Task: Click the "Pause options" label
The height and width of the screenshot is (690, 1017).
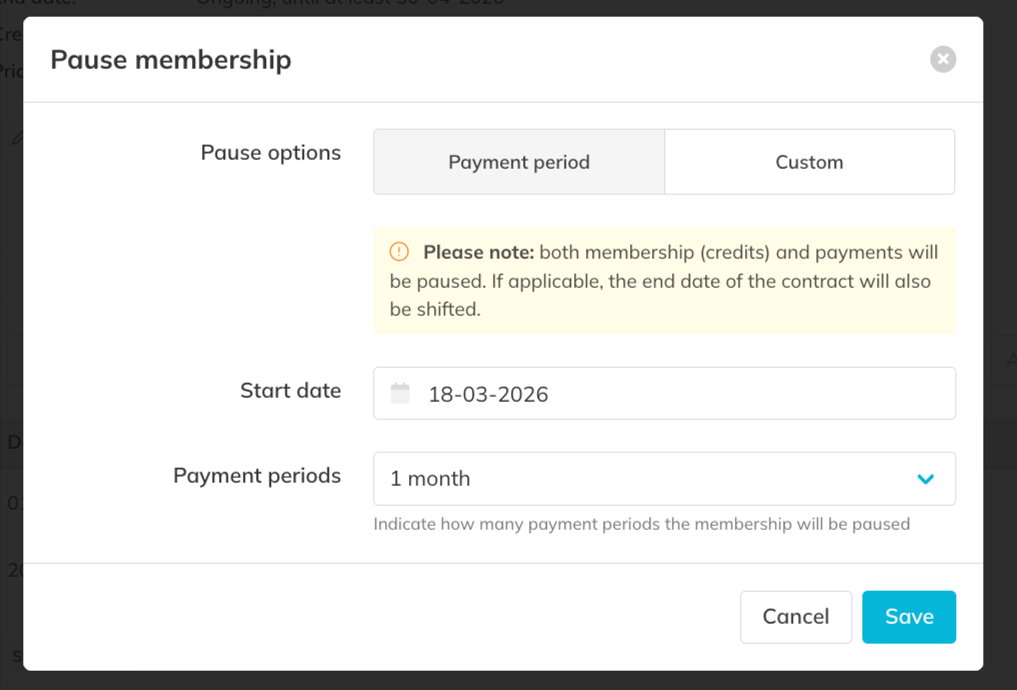Action: 270,153
